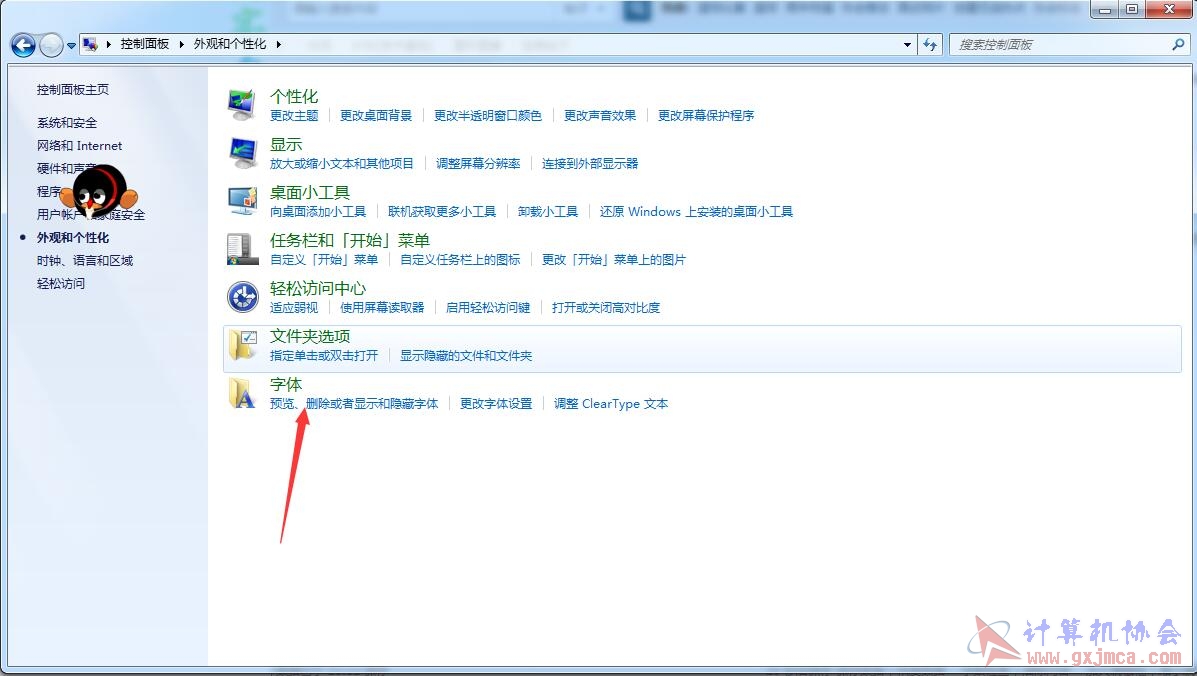Expand the arrow after 外观和个性化 breadcrumb
Viewport: 1197px width, 676px height.
[x=279, y=44]
